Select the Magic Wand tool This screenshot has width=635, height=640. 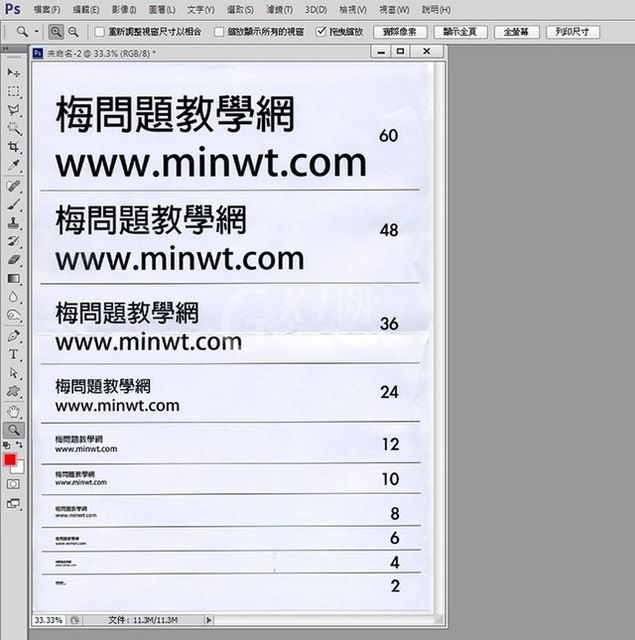(x=13, y=128)
